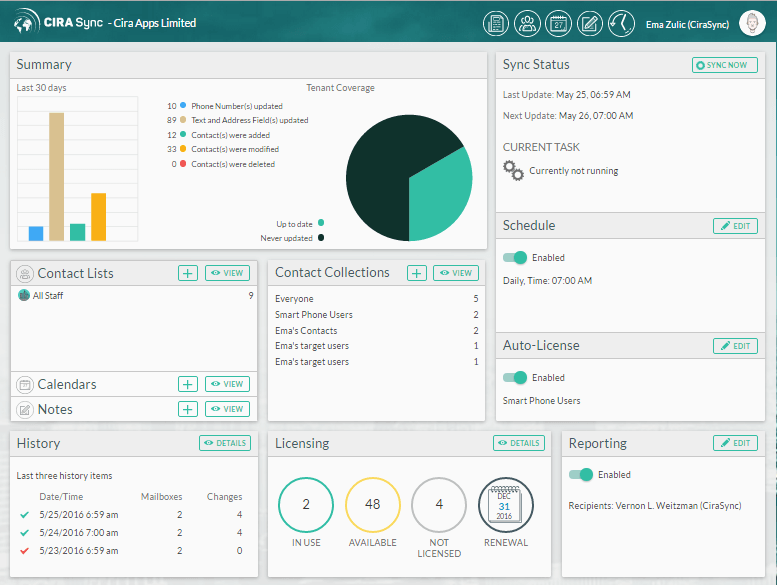Switch off the Reporting toggle

pos(581,475)
